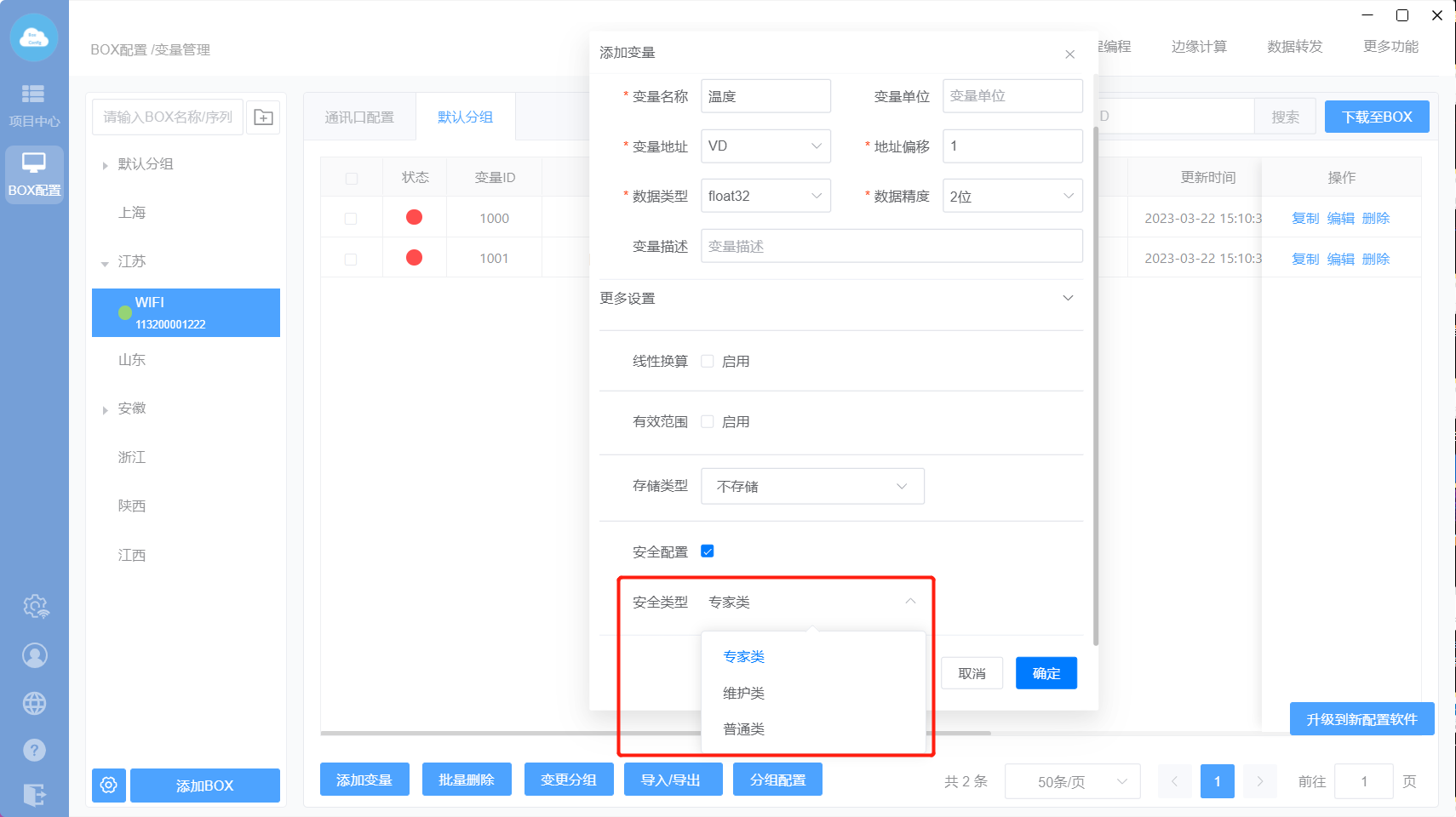Viewport: 1456px width, 817px height.
Task: Switch to the 通讯口配置 tab
Action: (359, 117)
